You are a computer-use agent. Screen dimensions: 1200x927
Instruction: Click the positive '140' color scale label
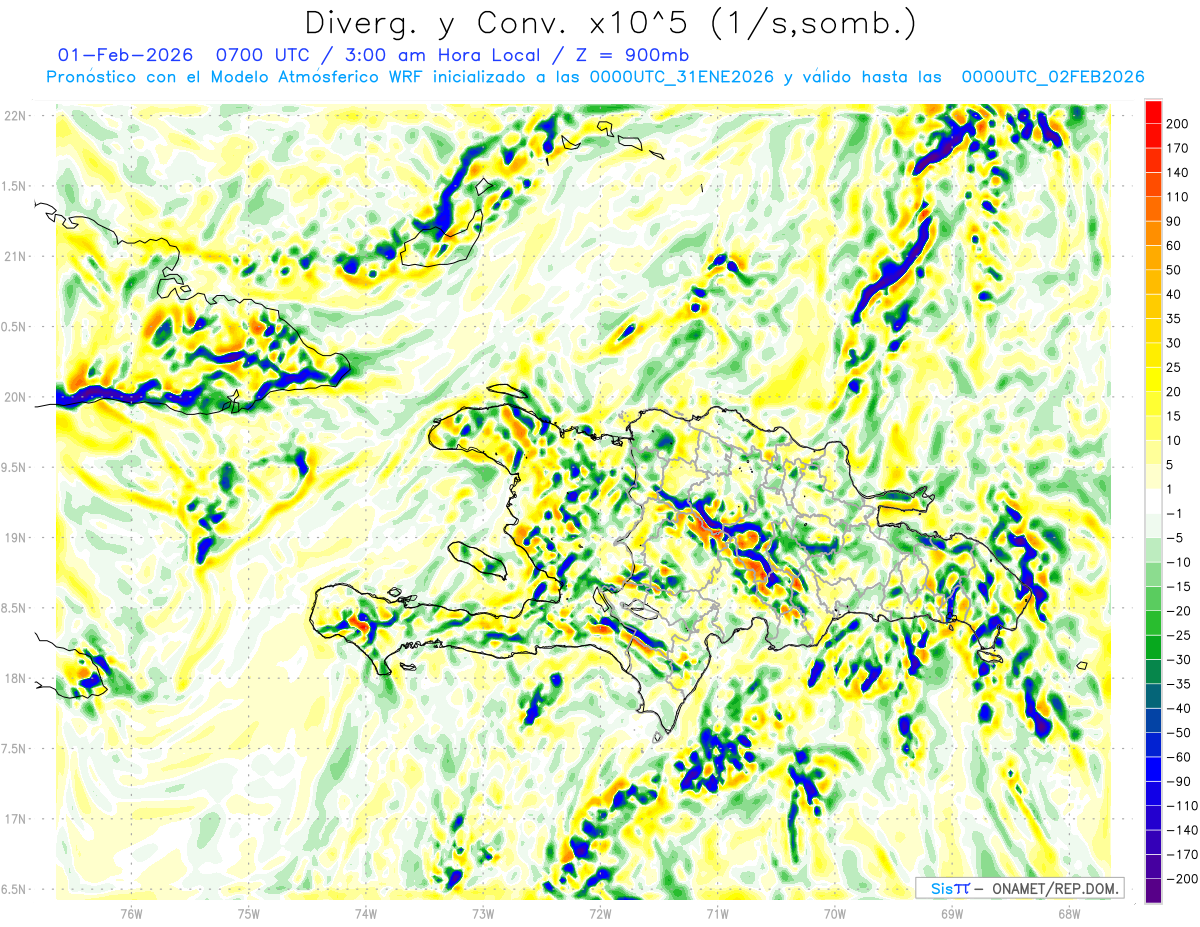(1179, 172)
